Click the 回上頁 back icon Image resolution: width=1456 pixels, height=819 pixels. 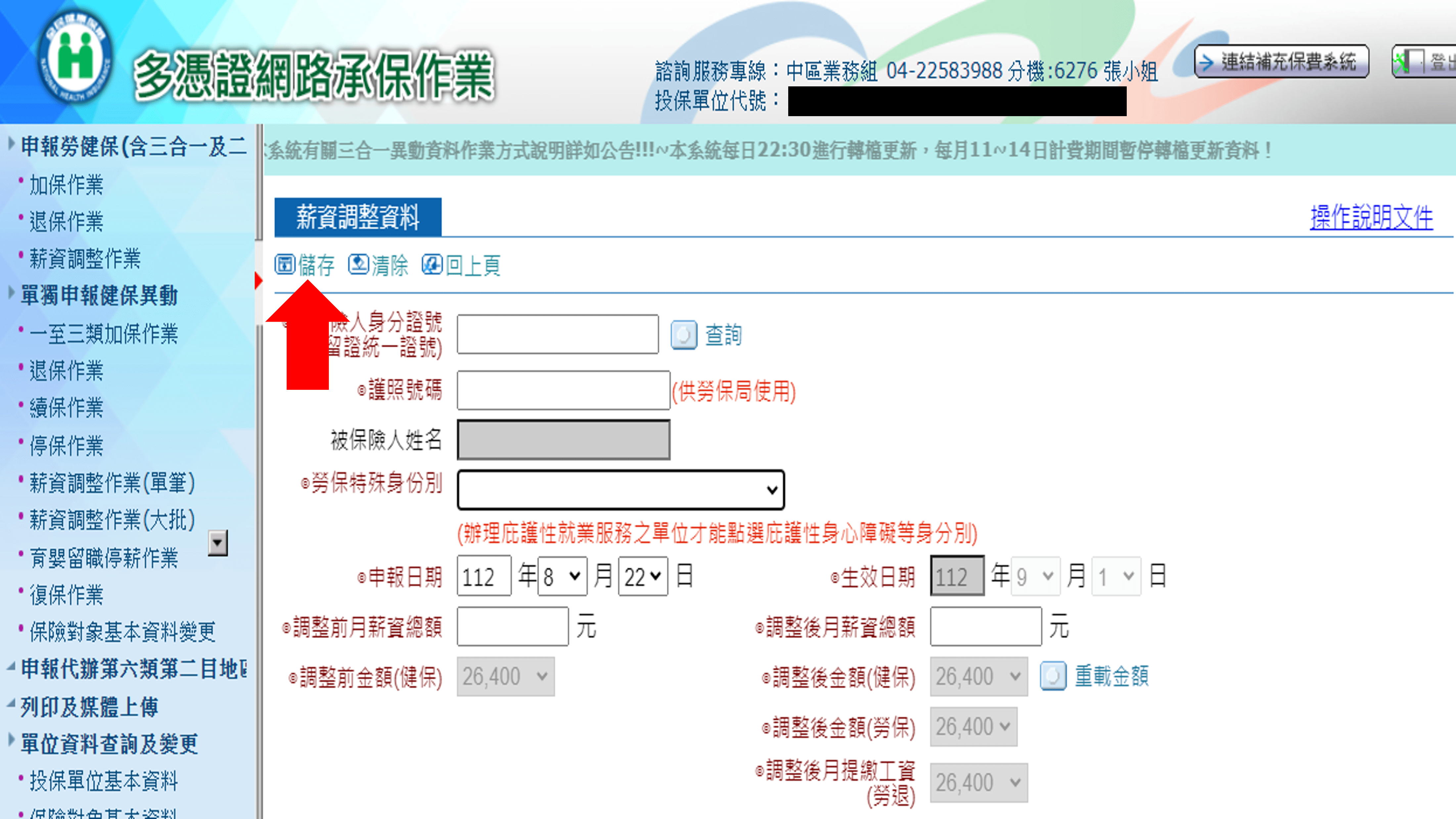[432, 264]
